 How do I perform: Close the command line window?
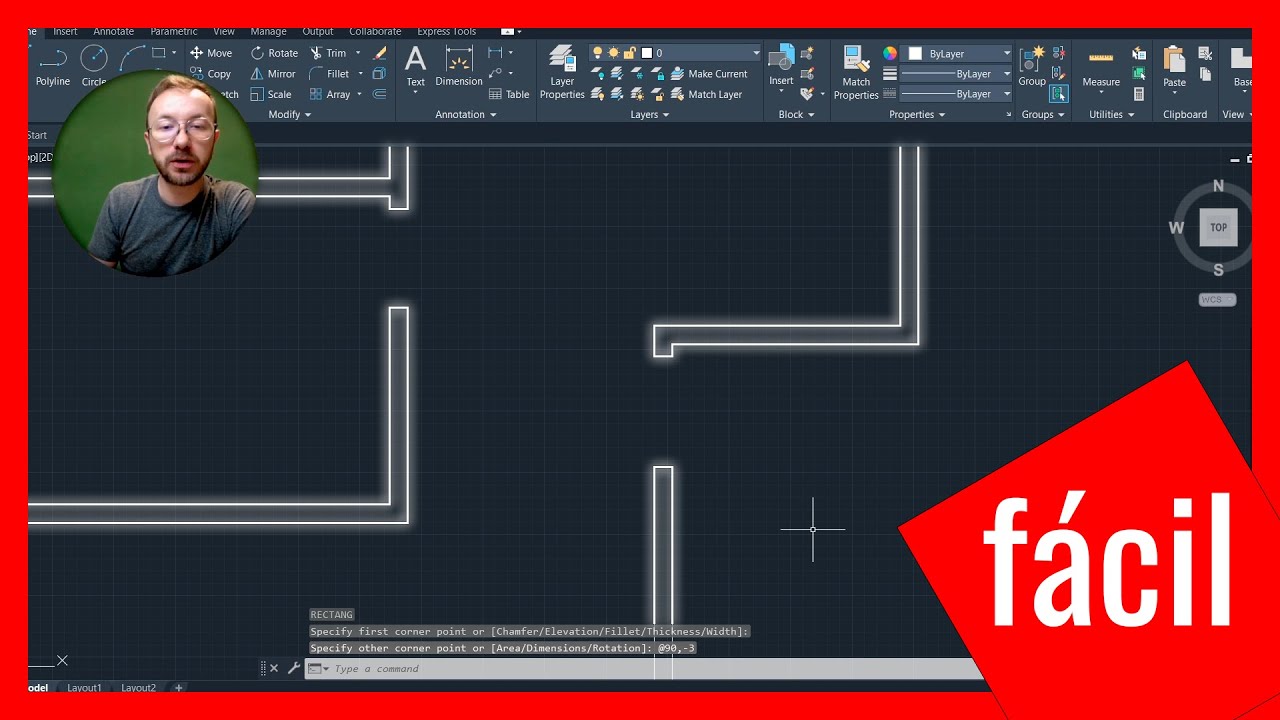click(274, 668)
